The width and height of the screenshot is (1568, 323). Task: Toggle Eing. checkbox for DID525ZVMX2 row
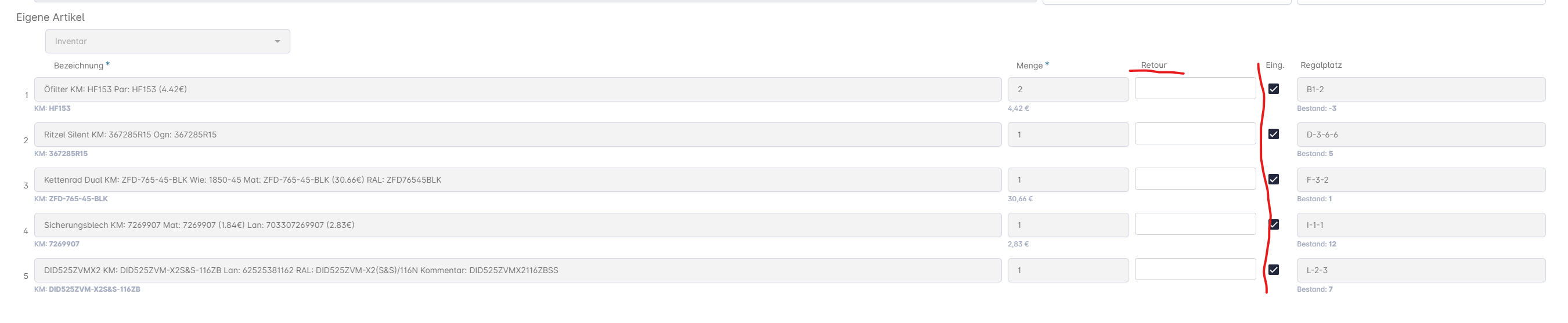(x=1274, y=270)
